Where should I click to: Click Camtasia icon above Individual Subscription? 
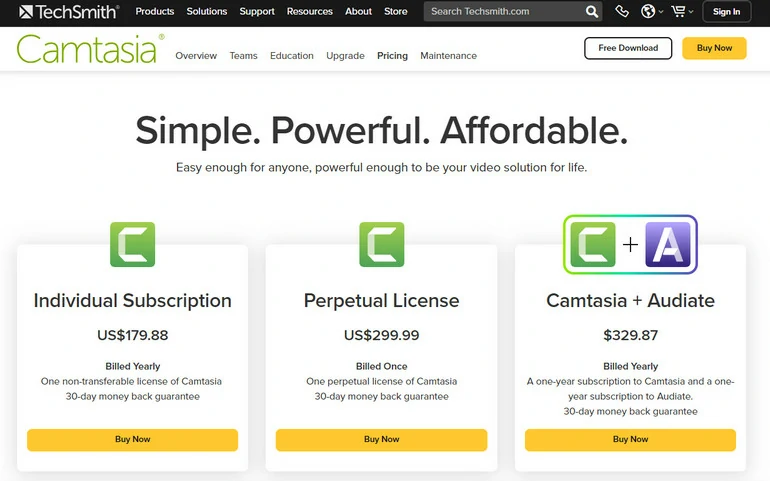tap(133, 244)
